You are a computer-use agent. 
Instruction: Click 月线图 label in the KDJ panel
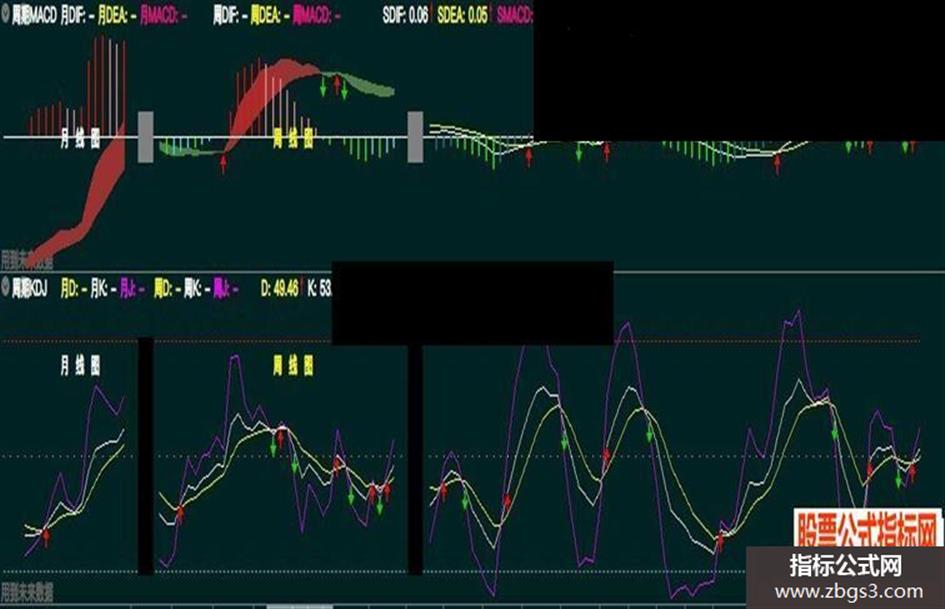tap(80, 365)
